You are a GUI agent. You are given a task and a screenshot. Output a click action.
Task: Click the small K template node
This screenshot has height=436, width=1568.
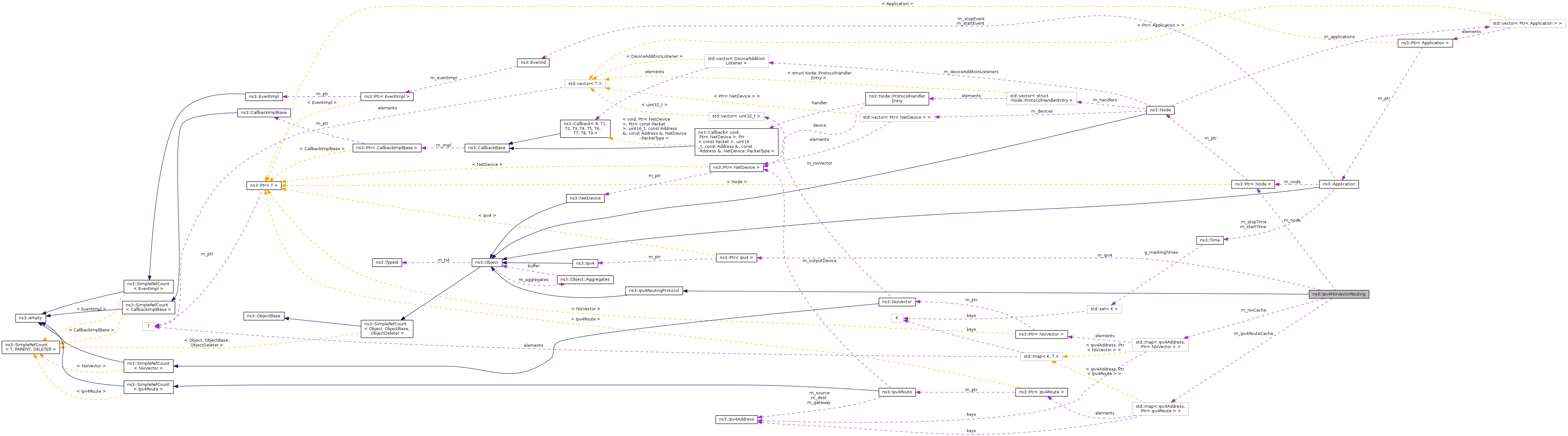pyautogui.click(x=897, y=318)
